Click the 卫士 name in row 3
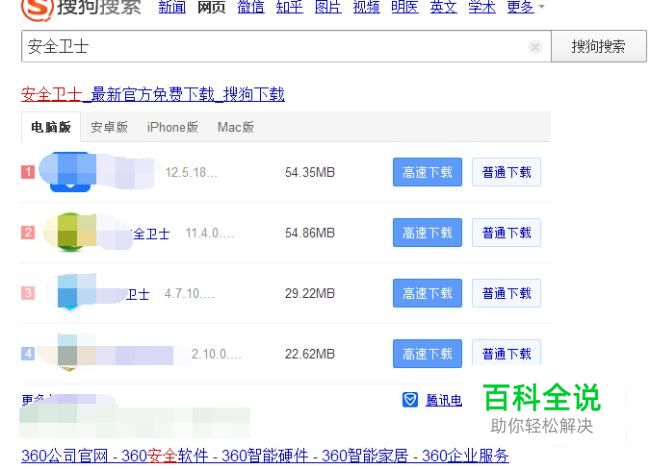The width and height of the screenshot is (650, 469). [x=138, y=294]
